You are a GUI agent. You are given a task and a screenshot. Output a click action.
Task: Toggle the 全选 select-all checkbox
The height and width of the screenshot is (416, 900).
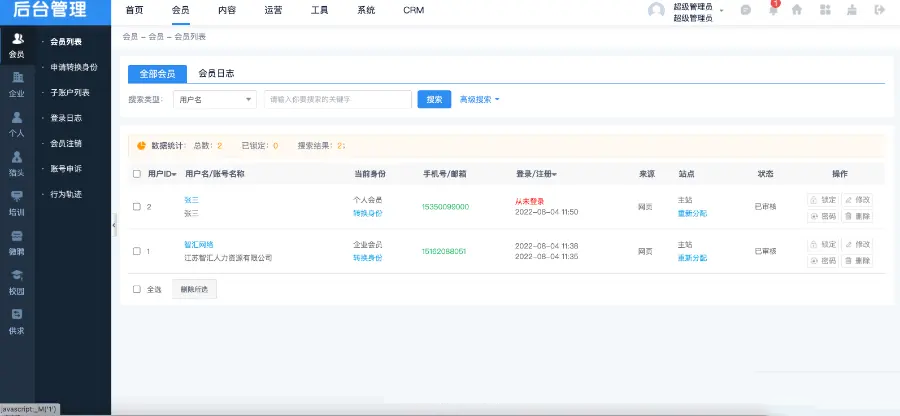(137, 289)
